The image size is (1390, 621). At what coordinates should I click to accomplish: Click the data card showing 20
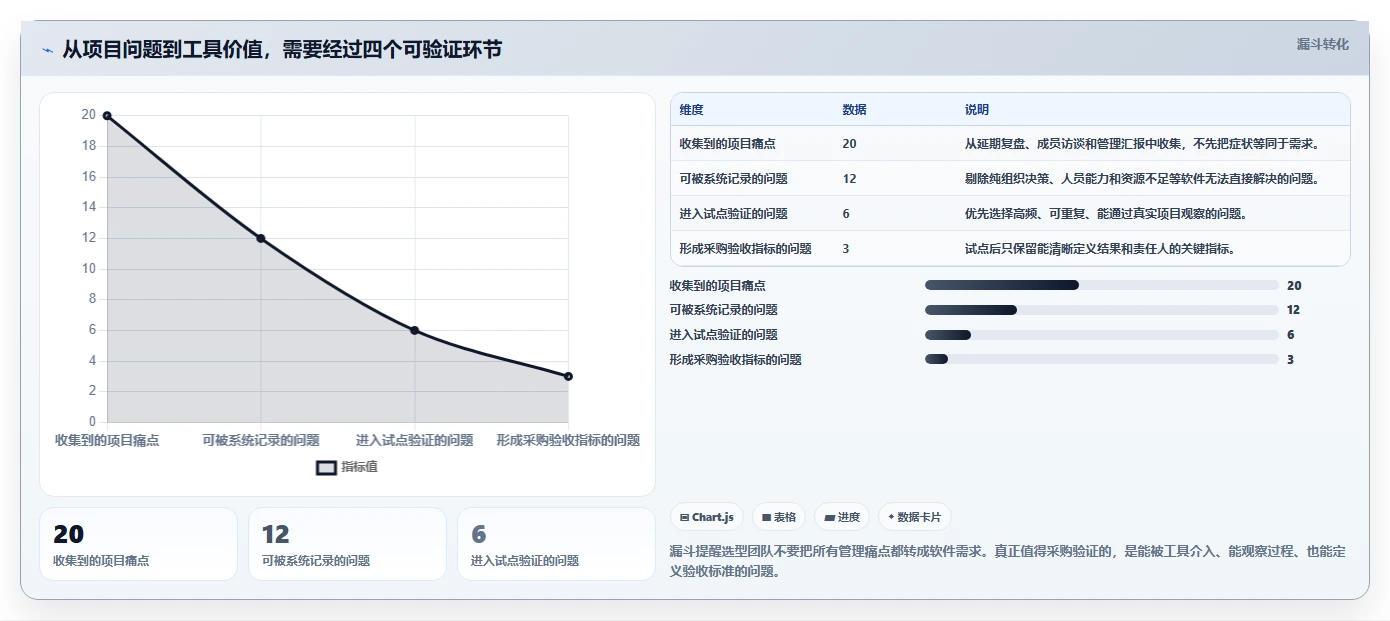point(138,544)
